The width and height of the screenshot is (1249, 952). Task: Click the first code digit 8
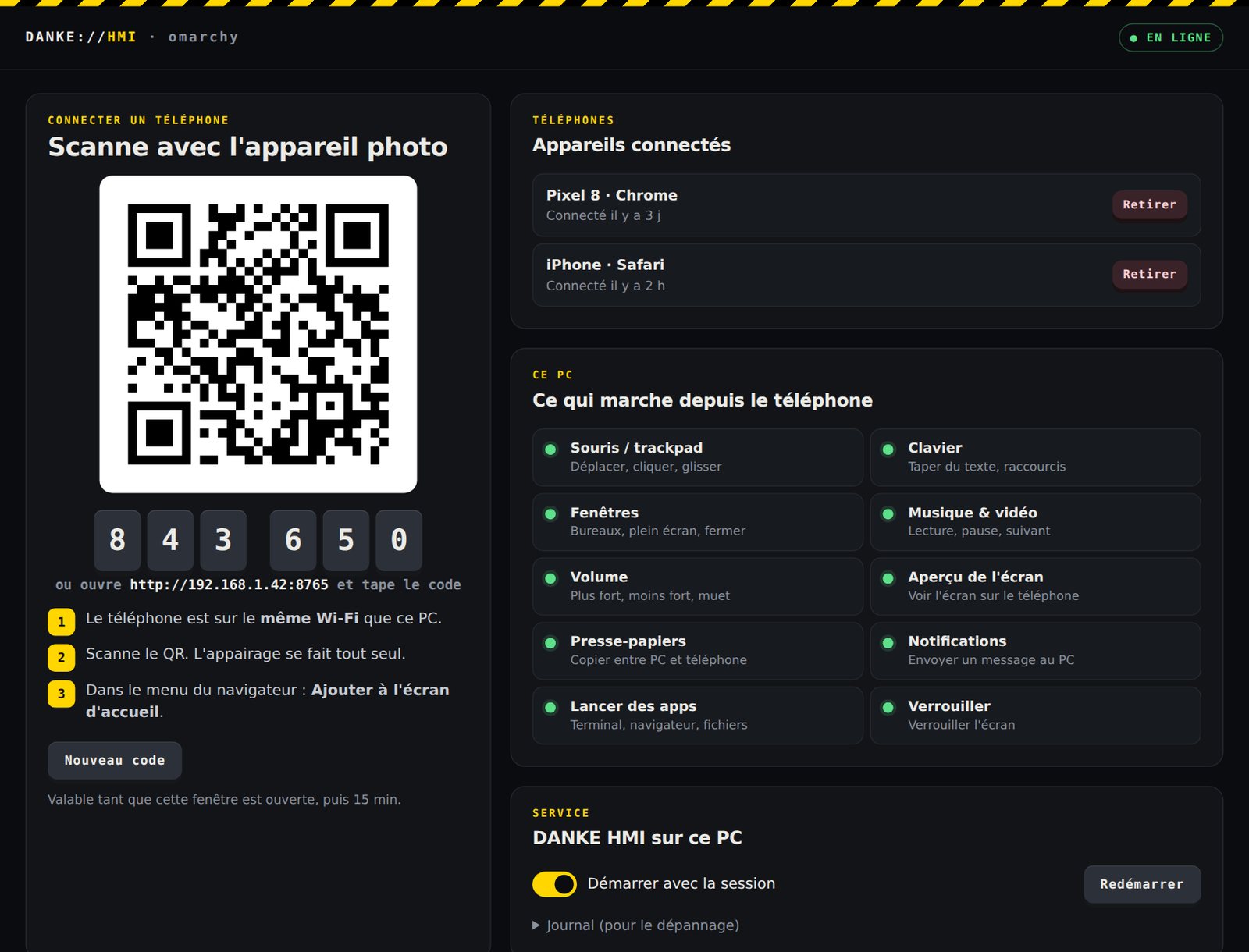pyautogui.click(x=117, y=540)
